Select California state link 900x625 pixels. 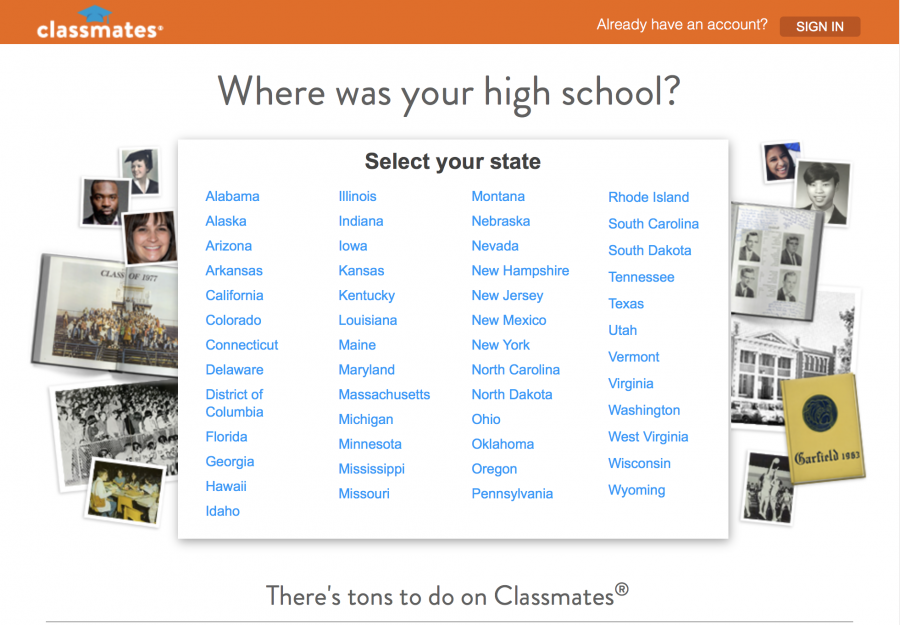[235, 295]
